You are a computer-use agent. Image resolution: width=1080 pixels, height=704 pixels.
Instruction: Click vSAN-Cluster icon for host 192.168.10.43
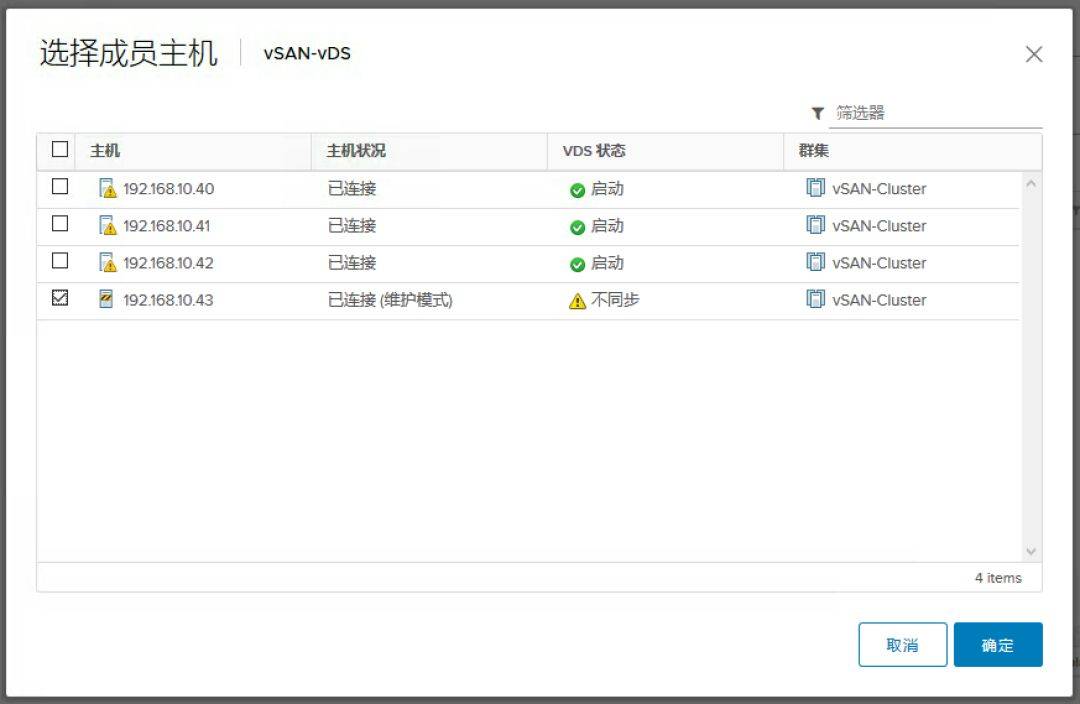(815, 299)
